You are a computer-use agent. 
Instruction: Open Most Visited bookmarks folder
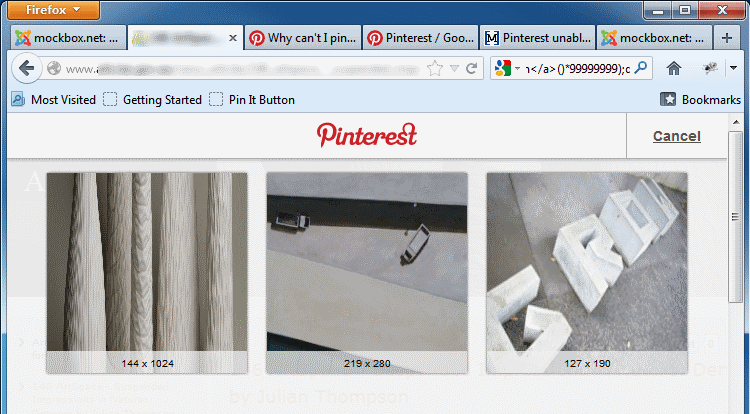54,99
